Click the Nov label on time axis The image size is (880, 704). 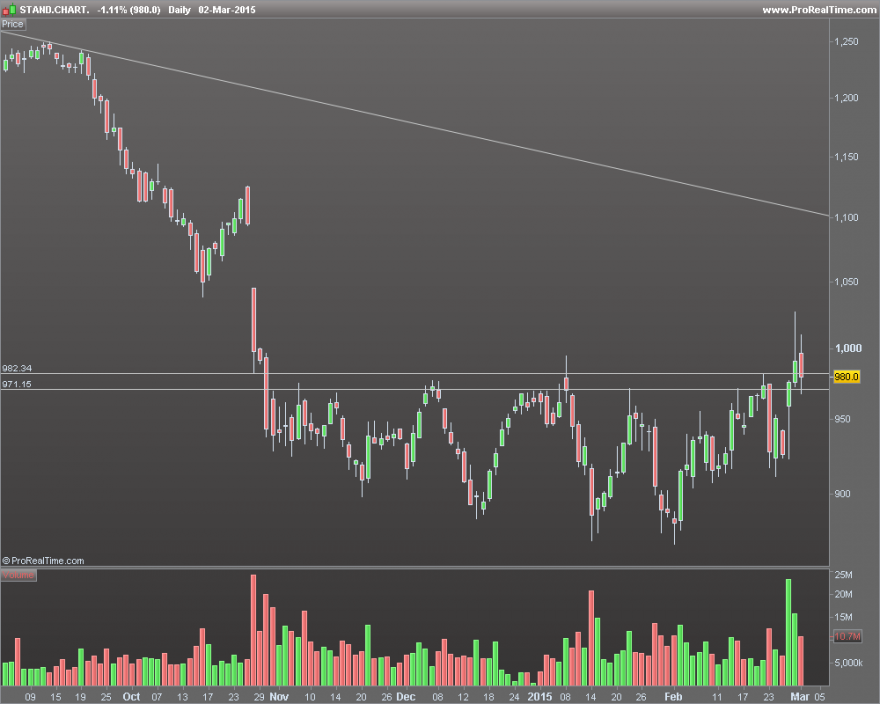coord(279,697)
